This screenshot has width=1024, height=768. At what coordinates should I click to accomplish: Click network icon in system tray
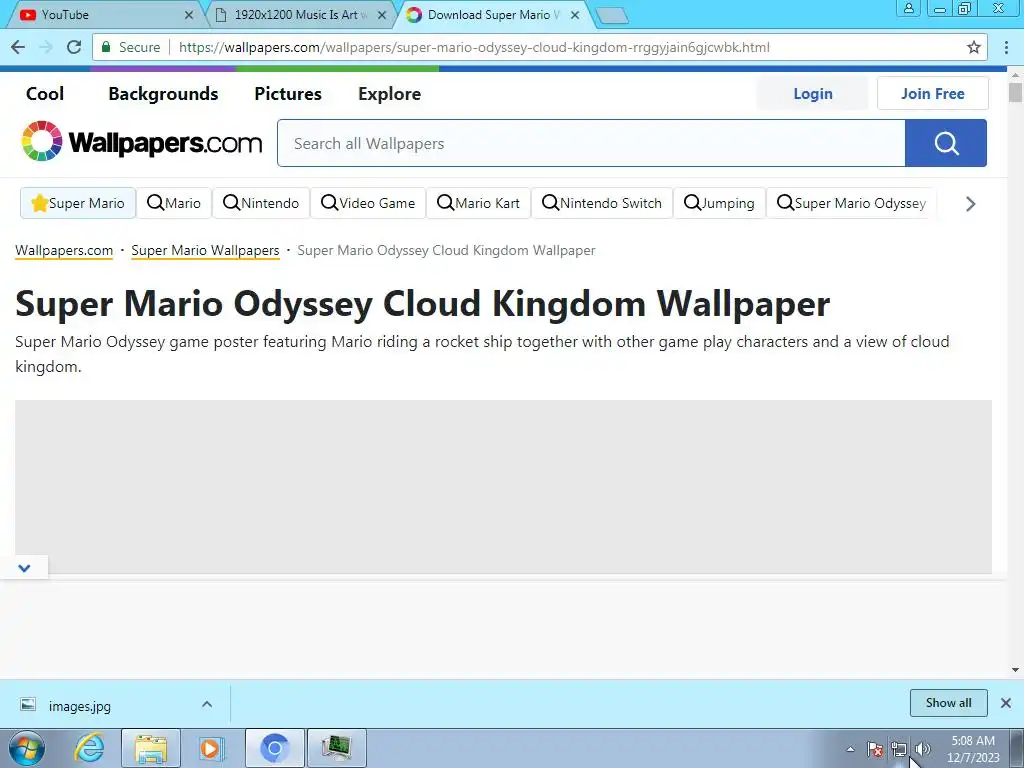899,750
